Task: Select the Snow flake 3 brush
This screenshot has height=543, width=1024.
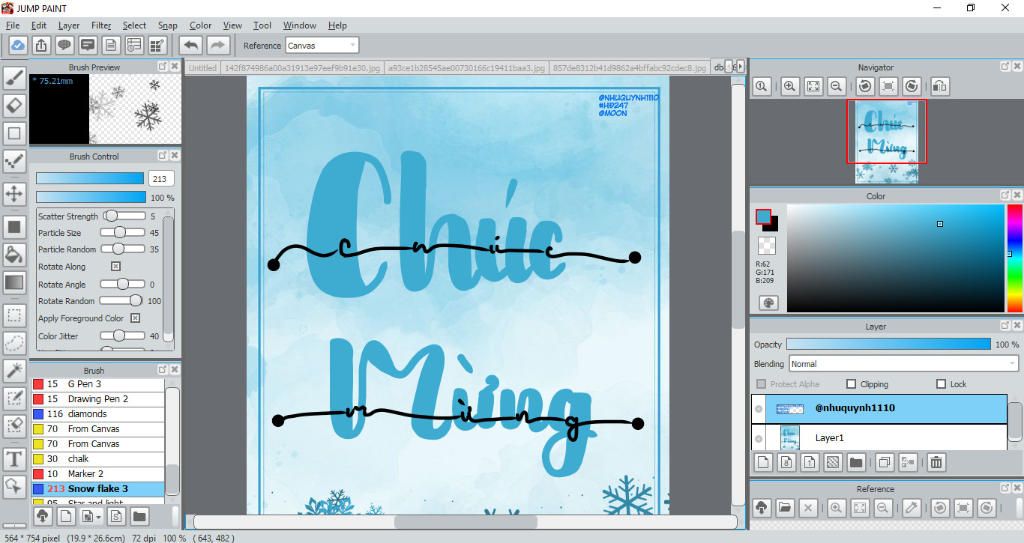Action: (98, 488)
